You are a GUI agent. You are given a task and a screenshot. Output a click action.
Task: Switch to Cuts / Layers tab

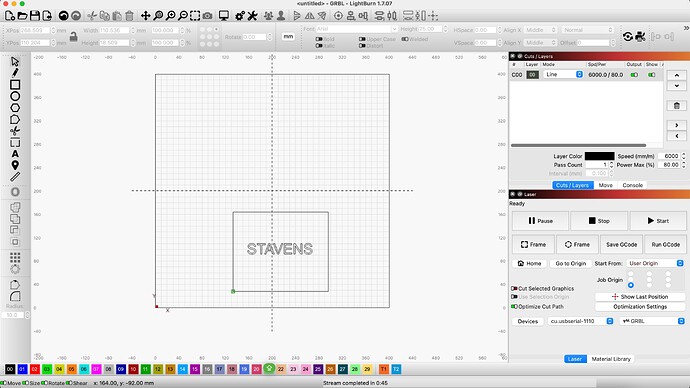[x=572, y=185]
